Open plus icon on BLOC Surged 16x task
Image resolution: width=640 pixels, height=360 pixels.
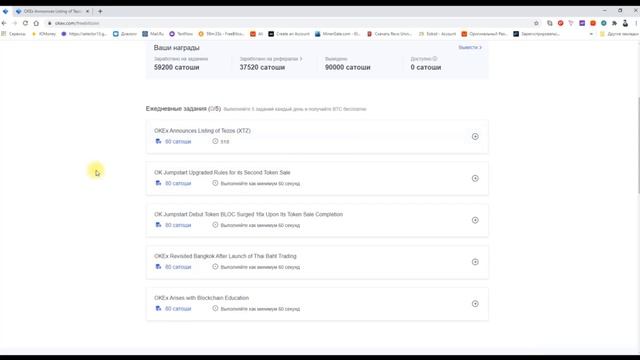coord(475,220)
